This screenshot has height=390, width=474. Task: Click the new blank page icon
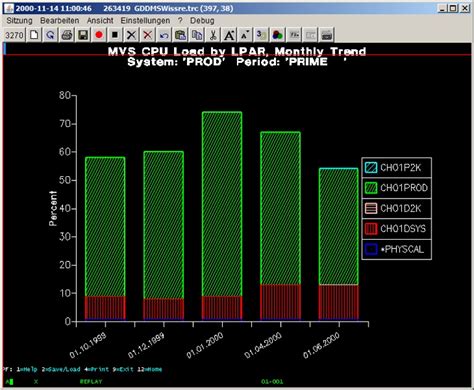pos(34,35)
